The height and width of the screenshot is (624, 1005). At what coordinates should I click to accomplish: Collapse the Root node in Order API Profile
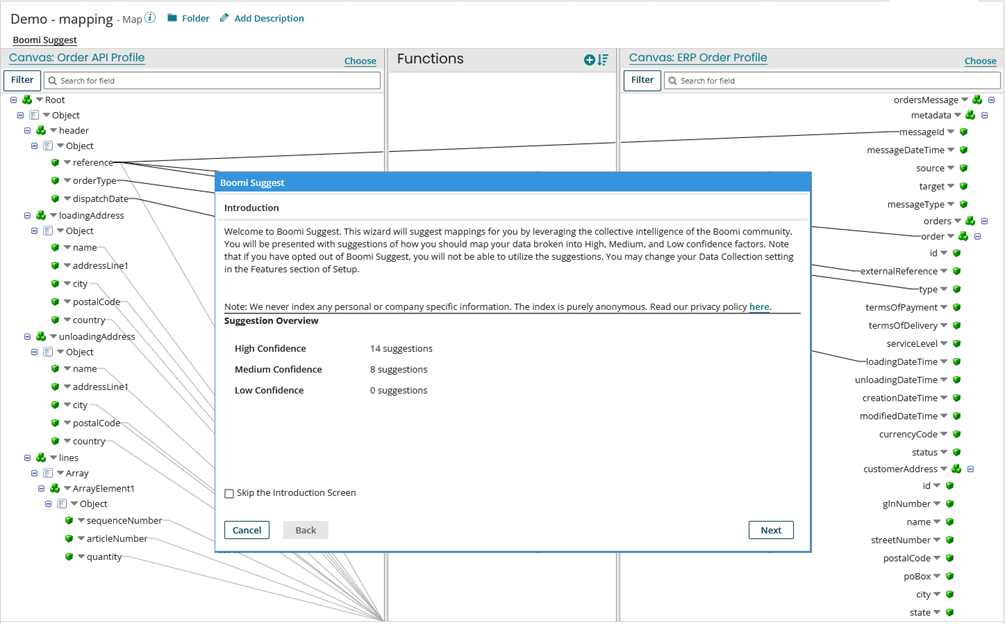[x=13, y=100]
